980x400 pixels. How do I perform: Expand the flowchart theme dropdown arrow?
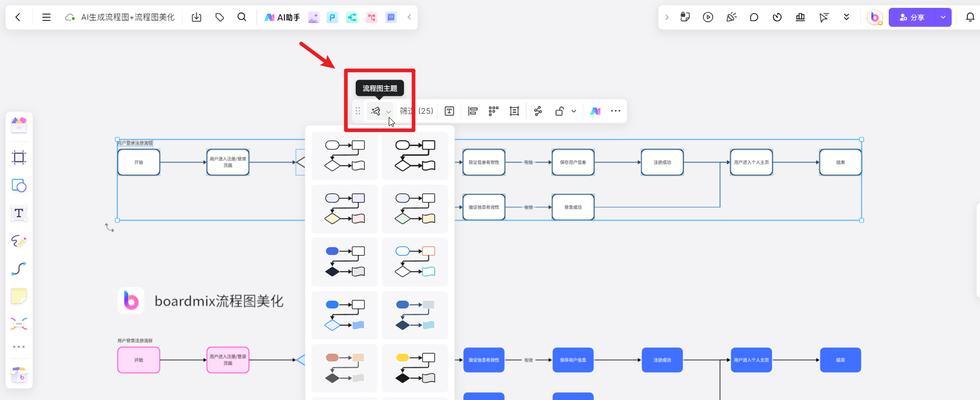click(389, 111)
